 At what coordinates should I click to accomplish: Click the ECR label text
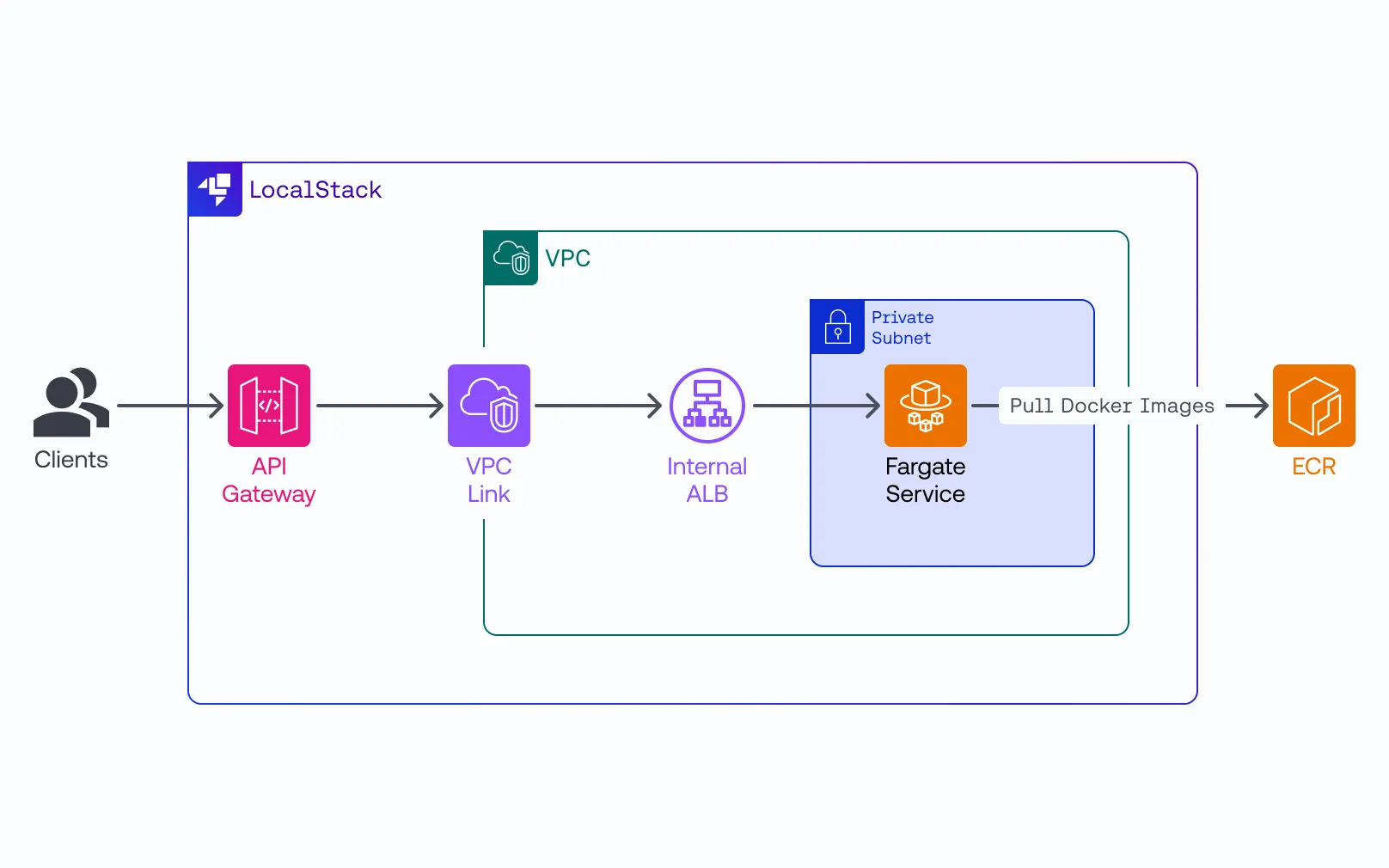(1313, 467)
